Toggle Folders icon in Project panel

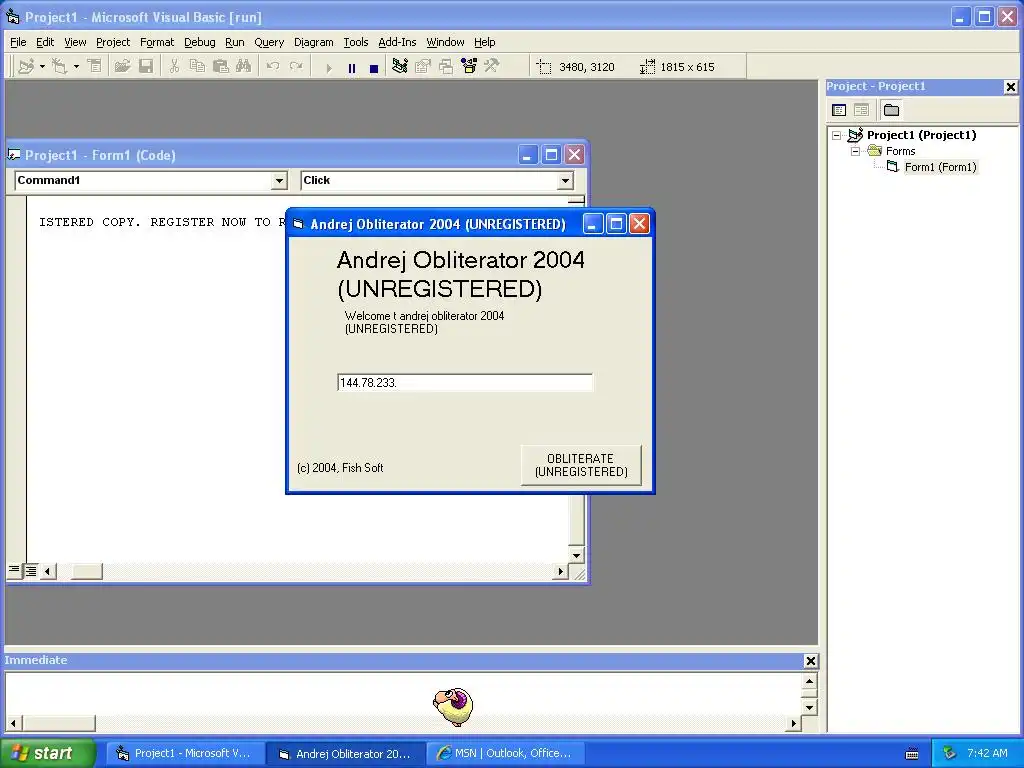pyautogui.click(x=891, y=110)
